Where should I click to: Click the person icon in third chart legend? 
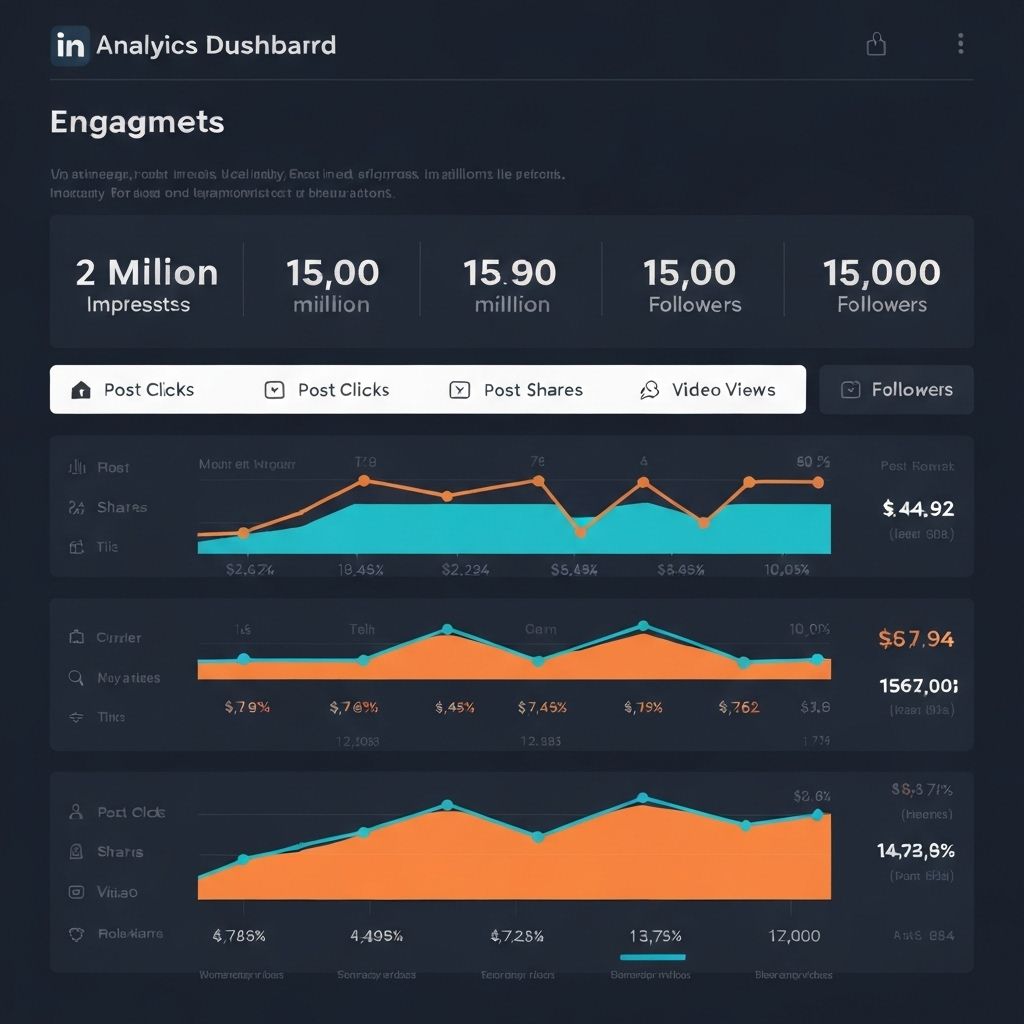[x=76, y=812]
